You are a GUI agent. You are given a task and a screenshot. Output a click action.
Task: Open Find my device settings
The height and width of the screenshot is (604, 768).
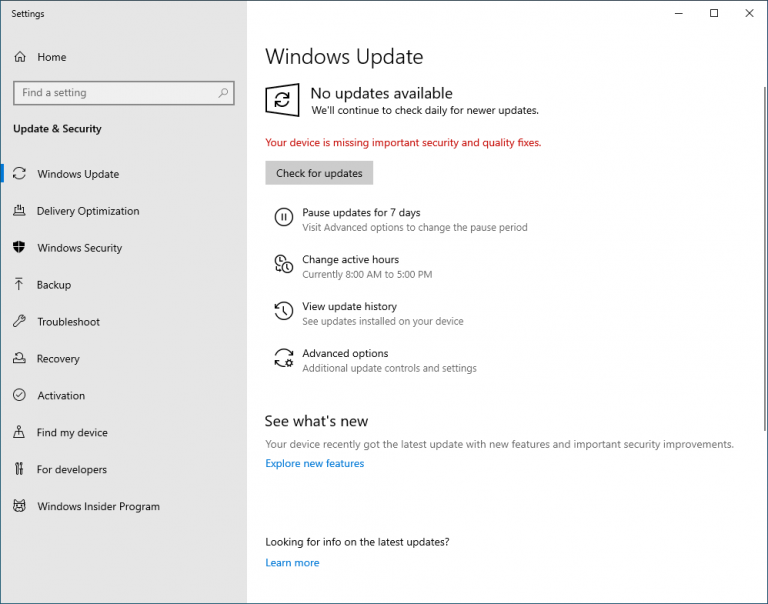pyautogui.click(x=72, y=433)
